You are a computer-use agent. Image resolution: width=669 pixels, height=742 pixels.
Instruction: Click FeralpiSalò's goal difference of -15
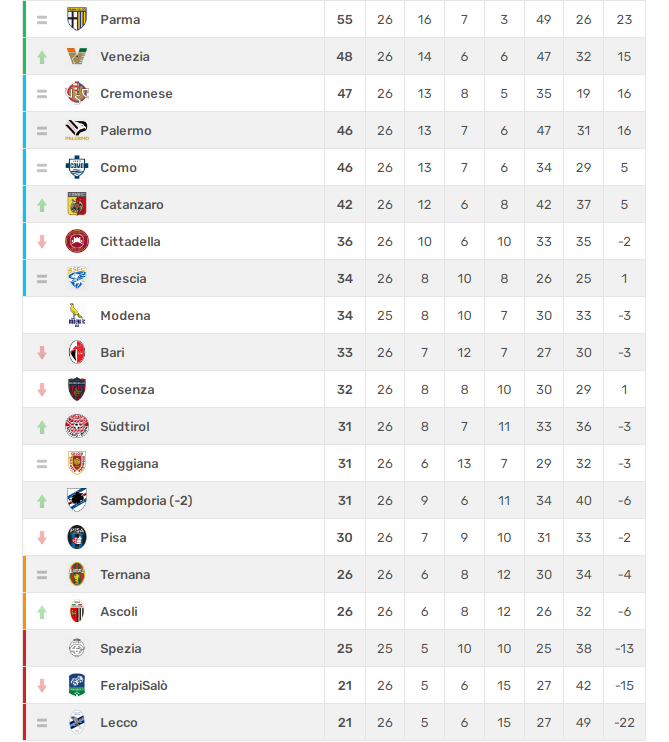[x=625, y=686]
